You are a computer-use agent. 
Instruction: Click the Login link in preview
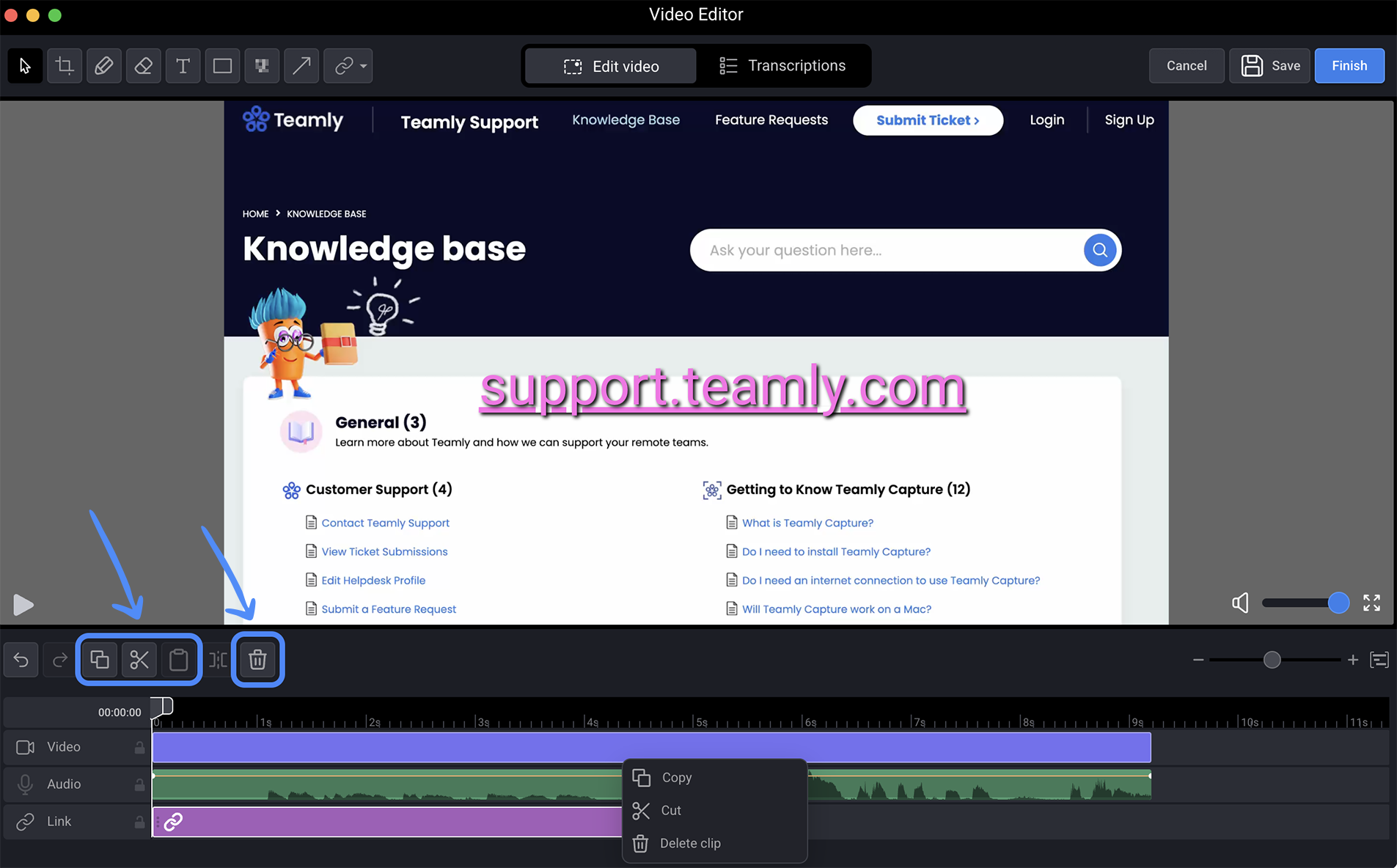click(1046, 120)
